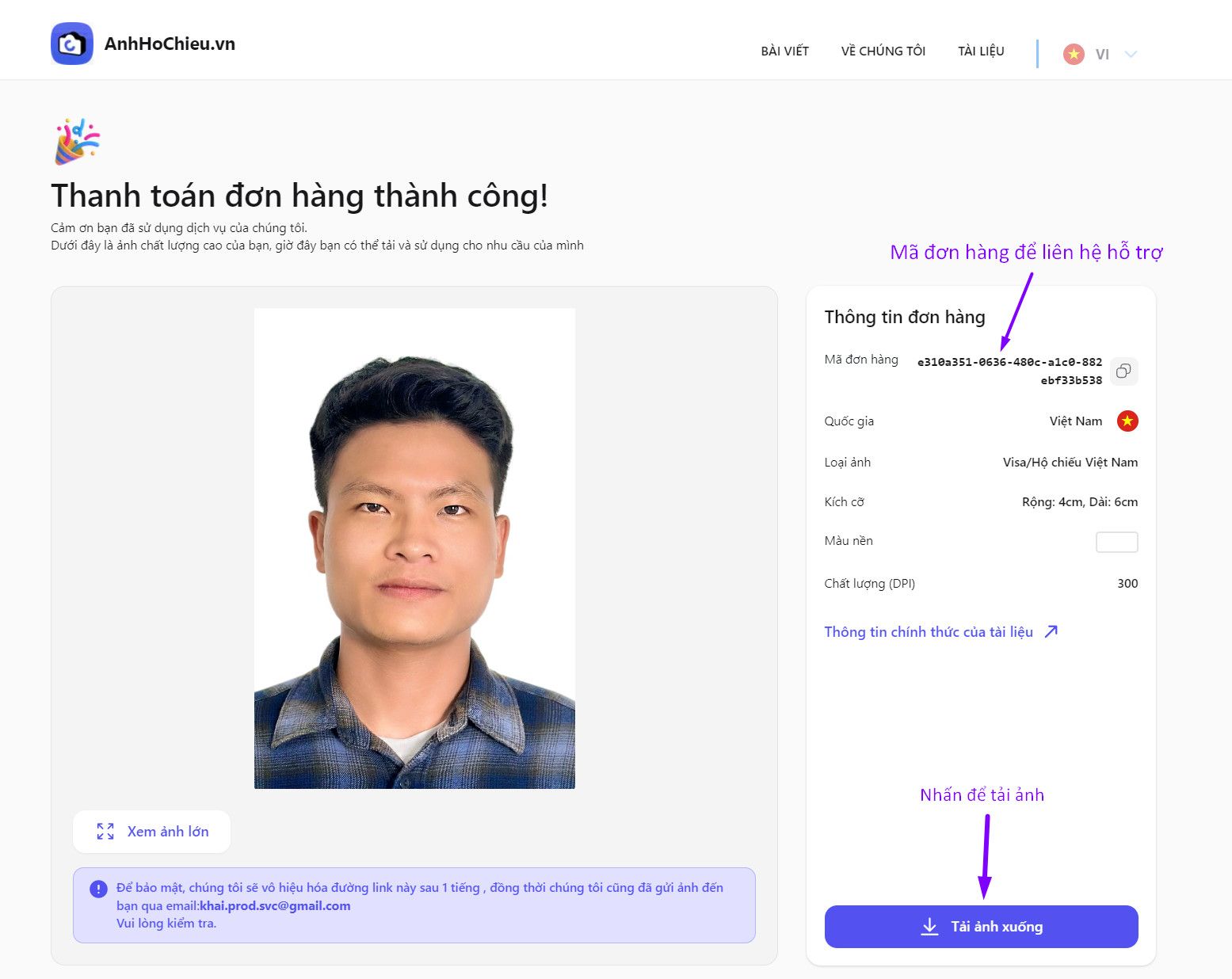Click the Thanh toán đơn hàng thành công heading
1232x979 pixels.
point(299,196)
